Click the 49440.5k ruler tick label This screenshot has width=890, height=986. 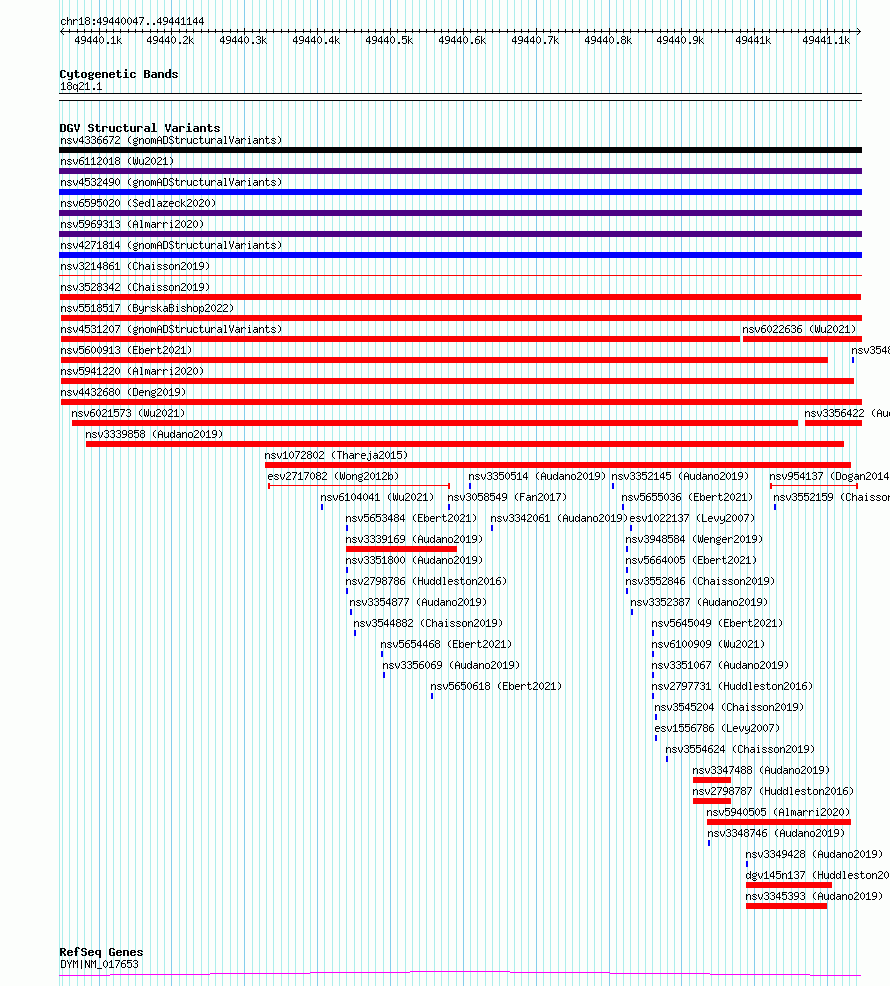389,41
